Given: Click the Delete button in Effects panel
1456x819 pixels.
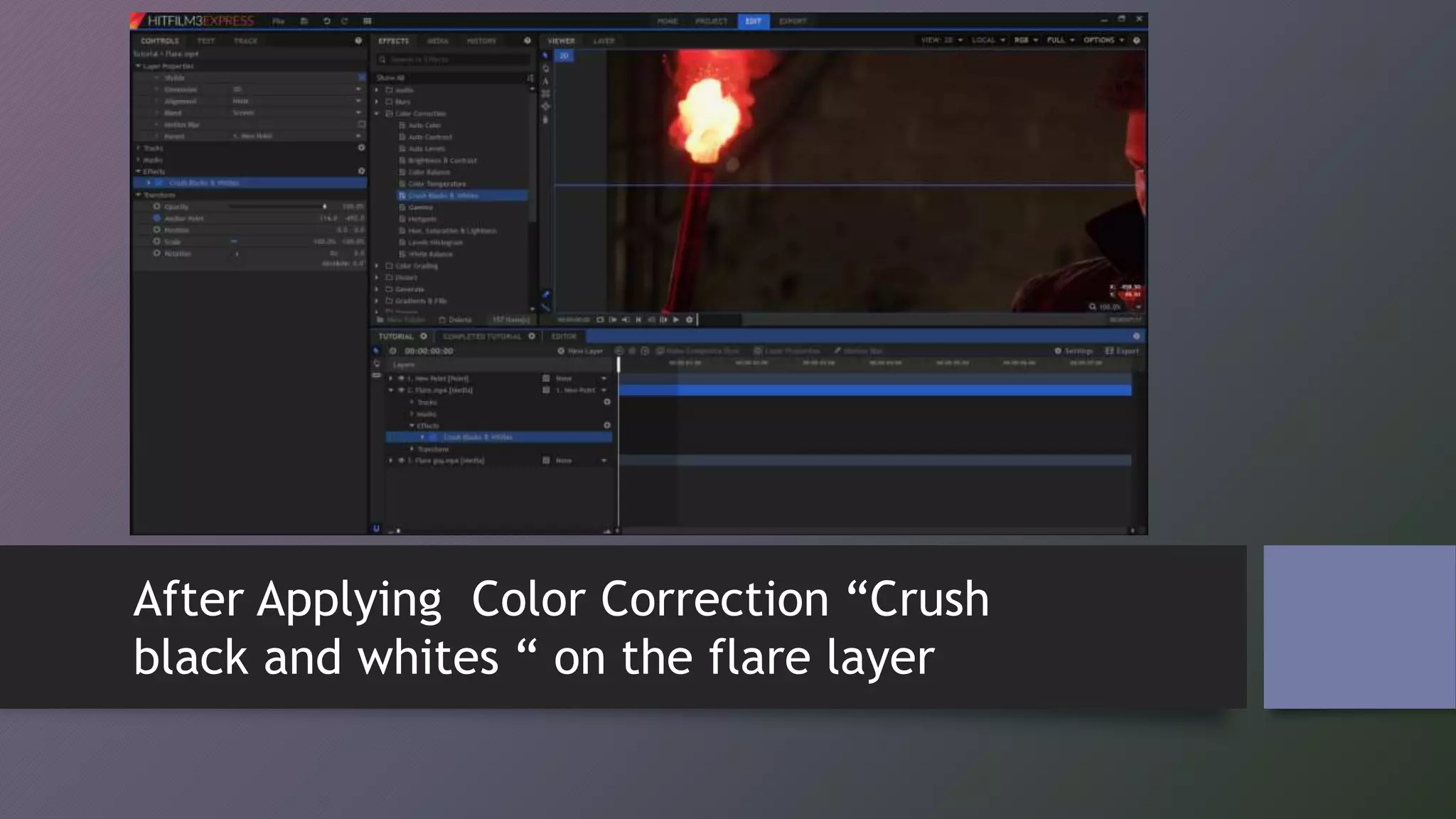Looking at the screenshot, I should tap(456, 320).
